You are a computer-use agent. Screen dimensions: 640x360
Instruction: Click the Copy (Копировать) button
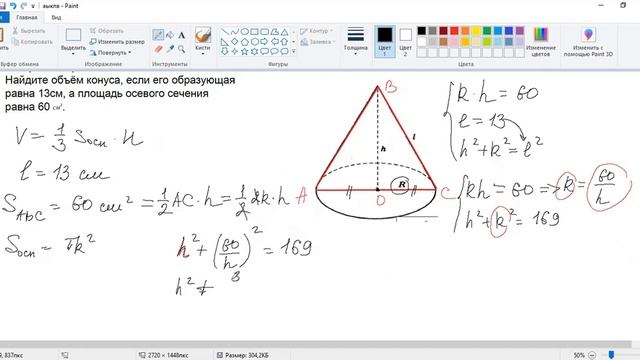click(32, 42)
